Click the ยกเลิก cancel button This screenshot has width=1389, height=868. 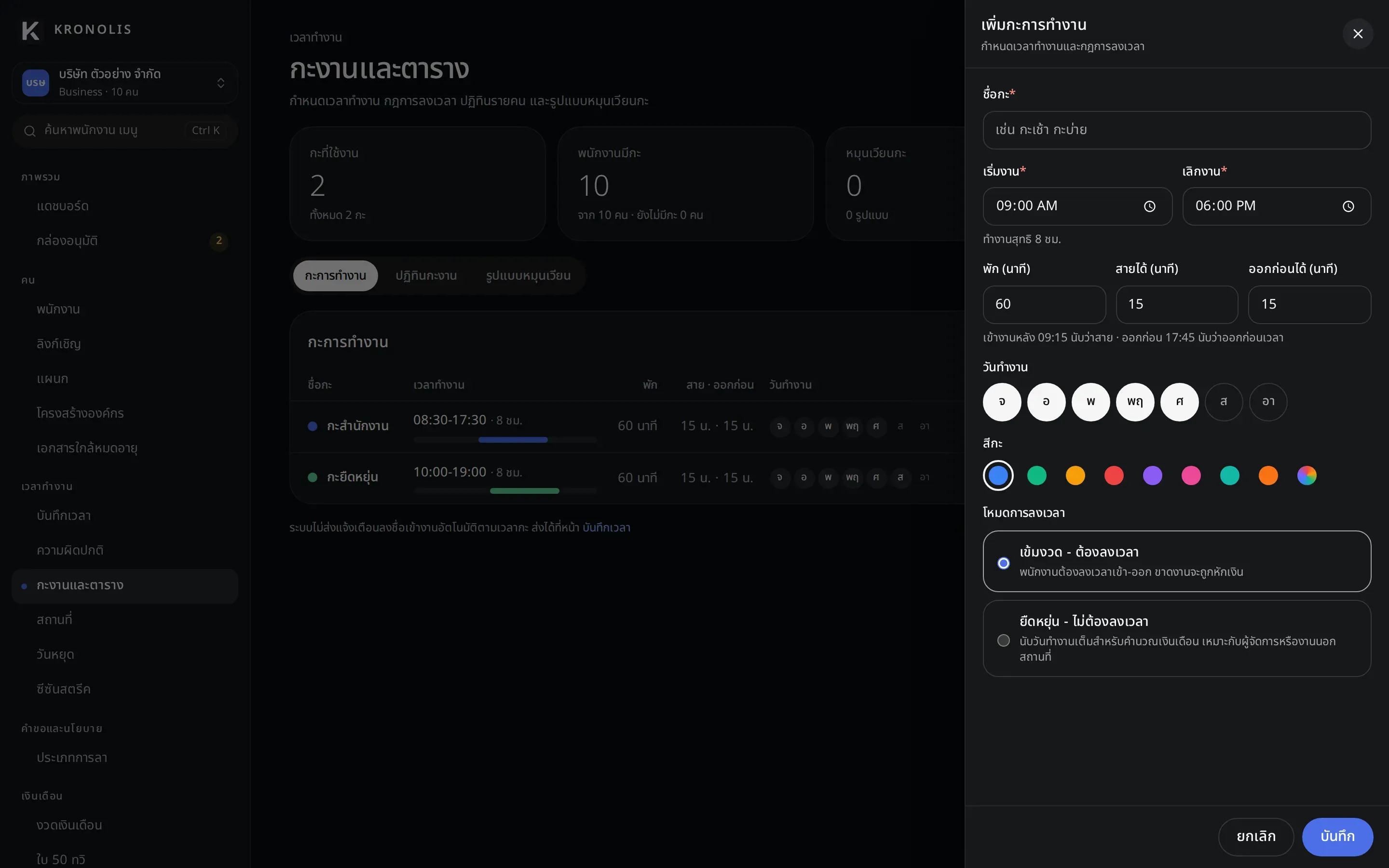click(x=1256, y=837)
